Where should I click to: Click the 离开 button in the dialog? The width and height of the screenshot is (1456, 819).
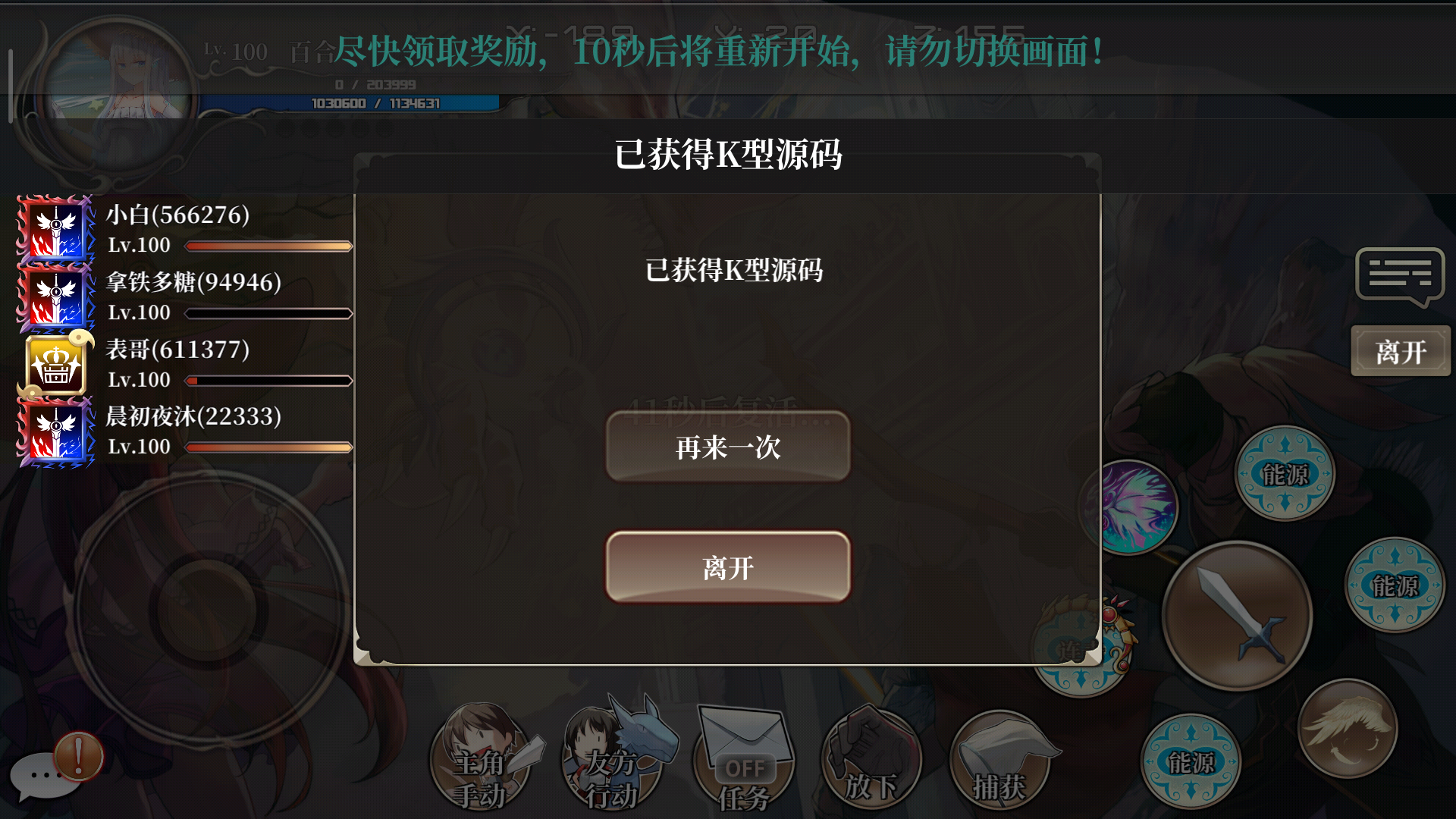[x=727, y=567]
